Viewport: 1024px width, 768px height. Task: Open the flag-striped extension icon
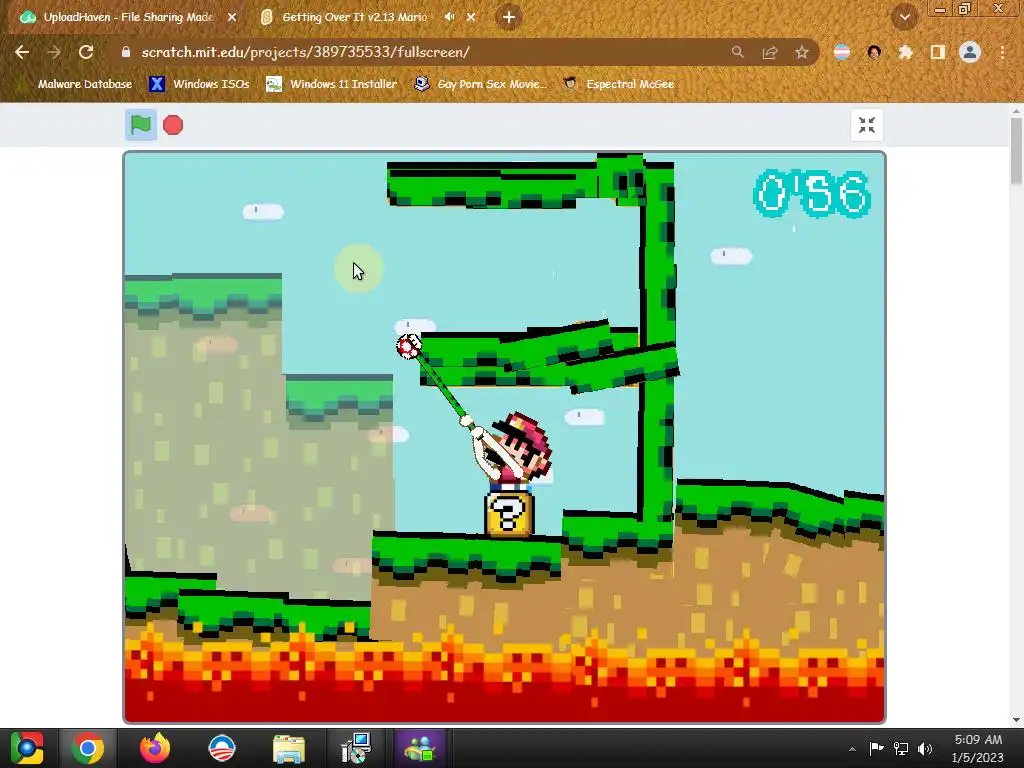pyautogui.click(x=842, y=52)
